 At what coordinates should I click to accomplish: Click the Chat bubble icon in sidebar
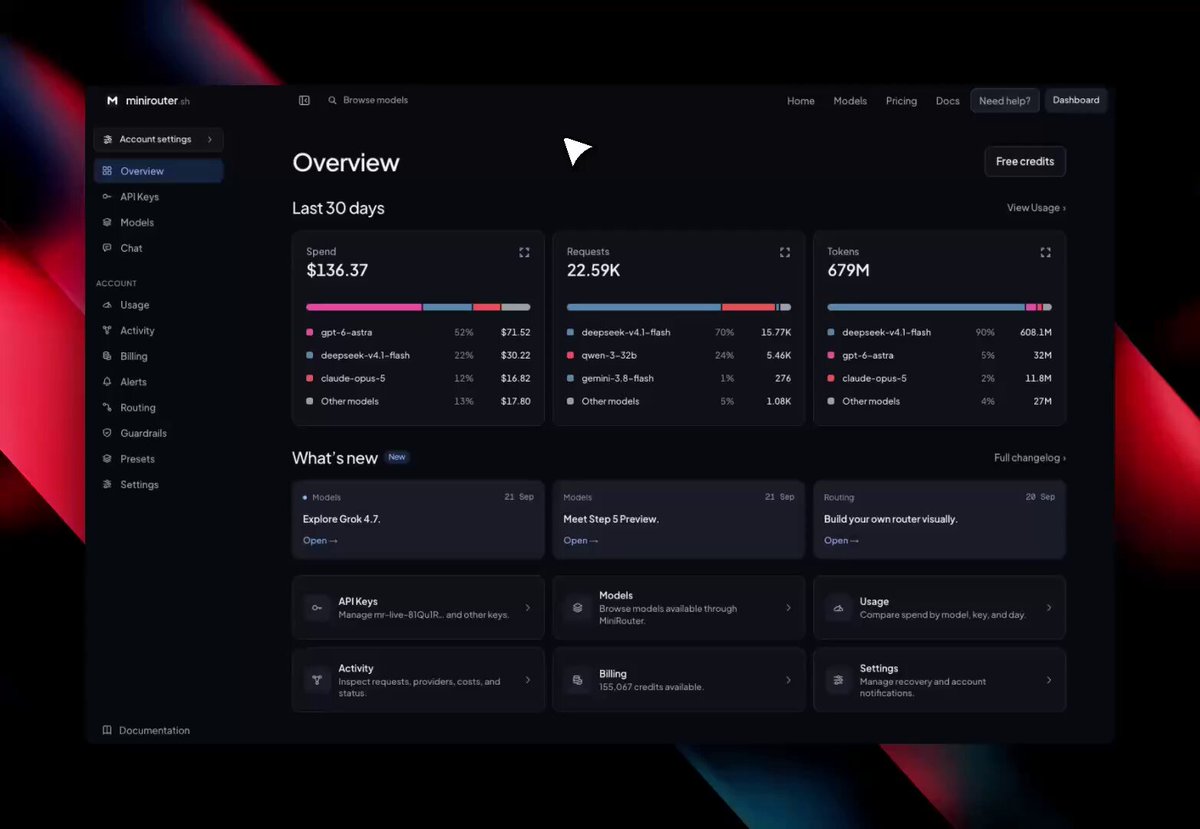[107, 248]
